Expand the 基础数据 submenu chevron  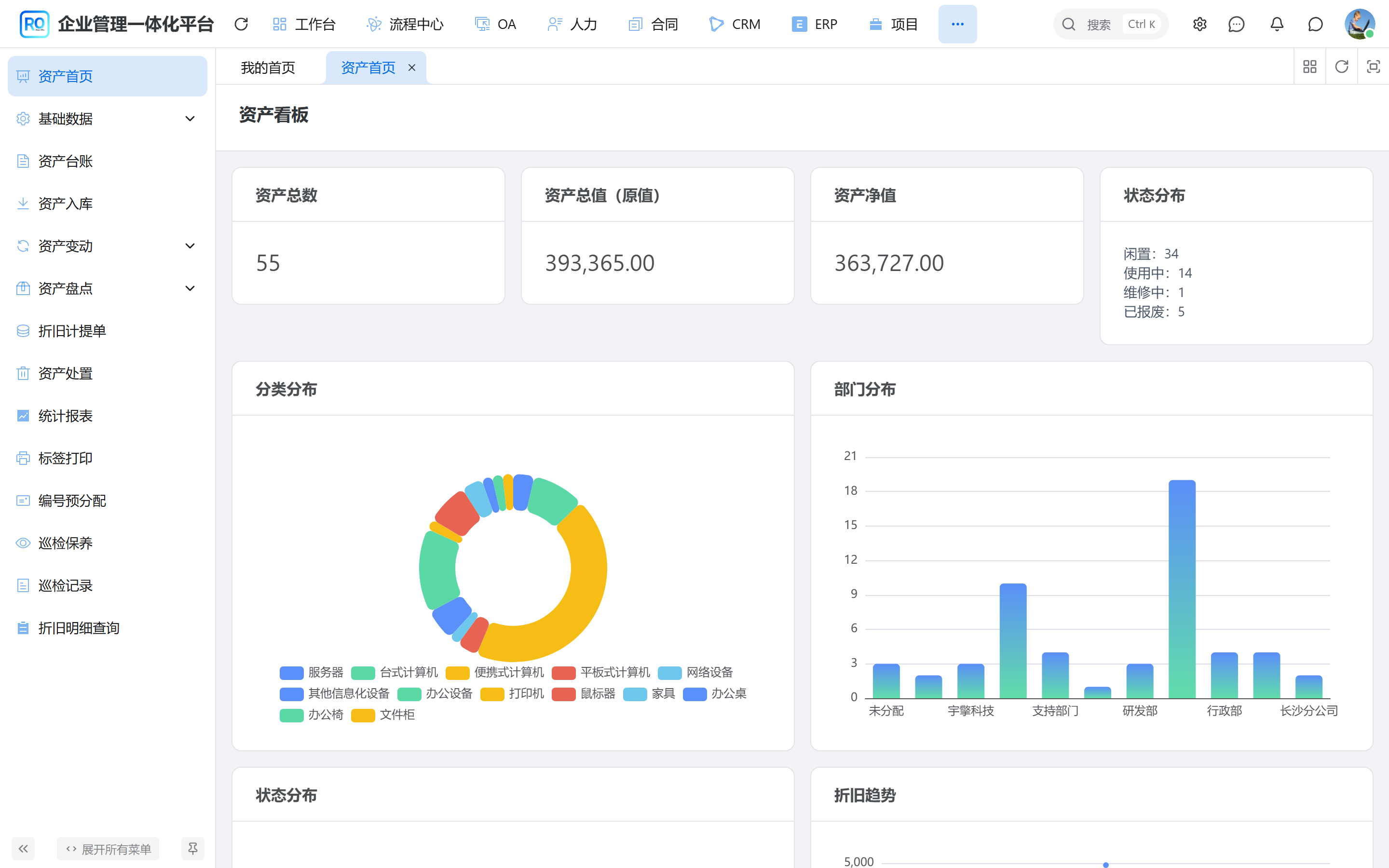point(190,119)
